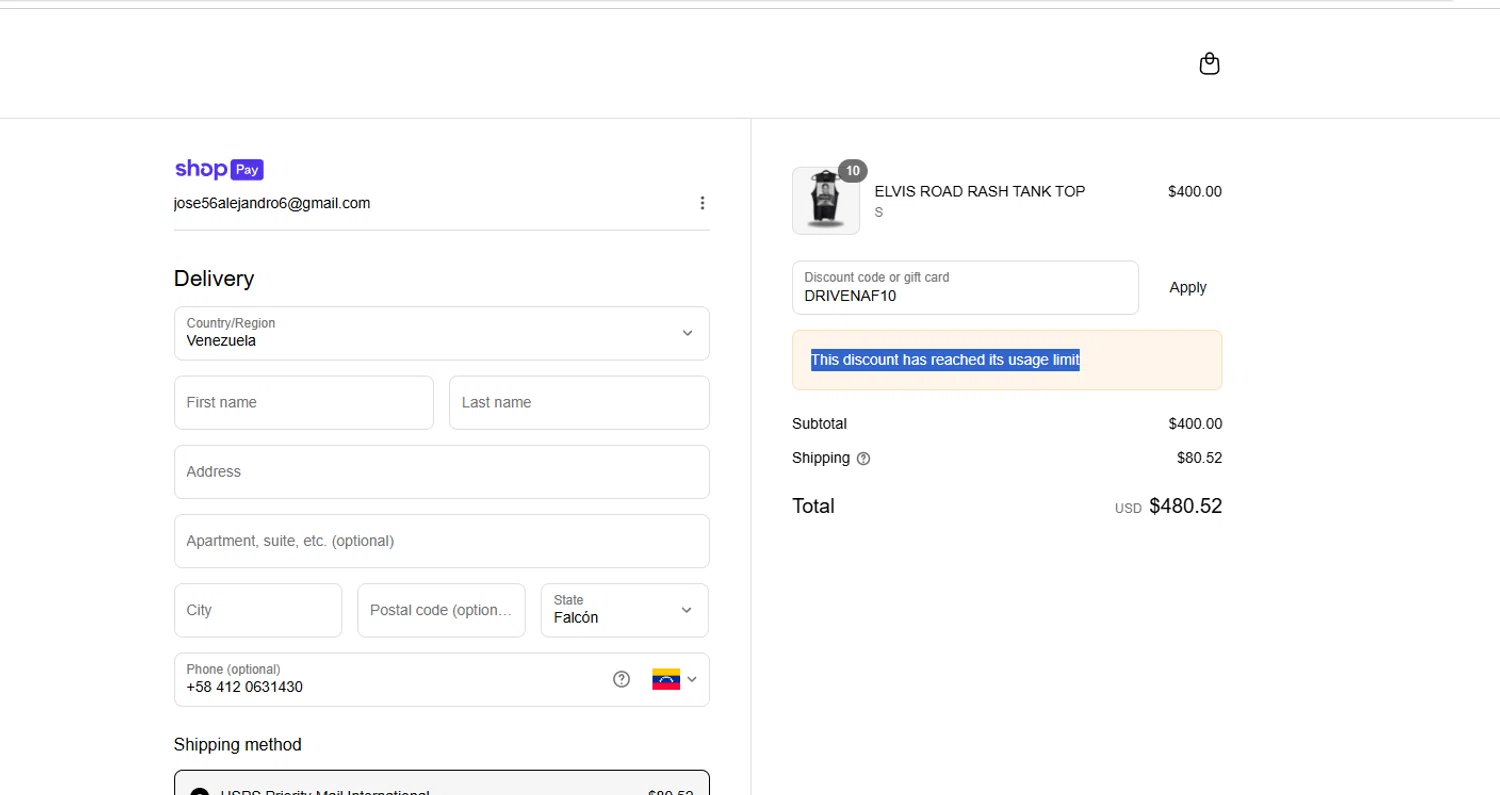Viewport: 1500px width, 795px height.
Task: Click the Total amount $480.52
Action: [1185, 506]
